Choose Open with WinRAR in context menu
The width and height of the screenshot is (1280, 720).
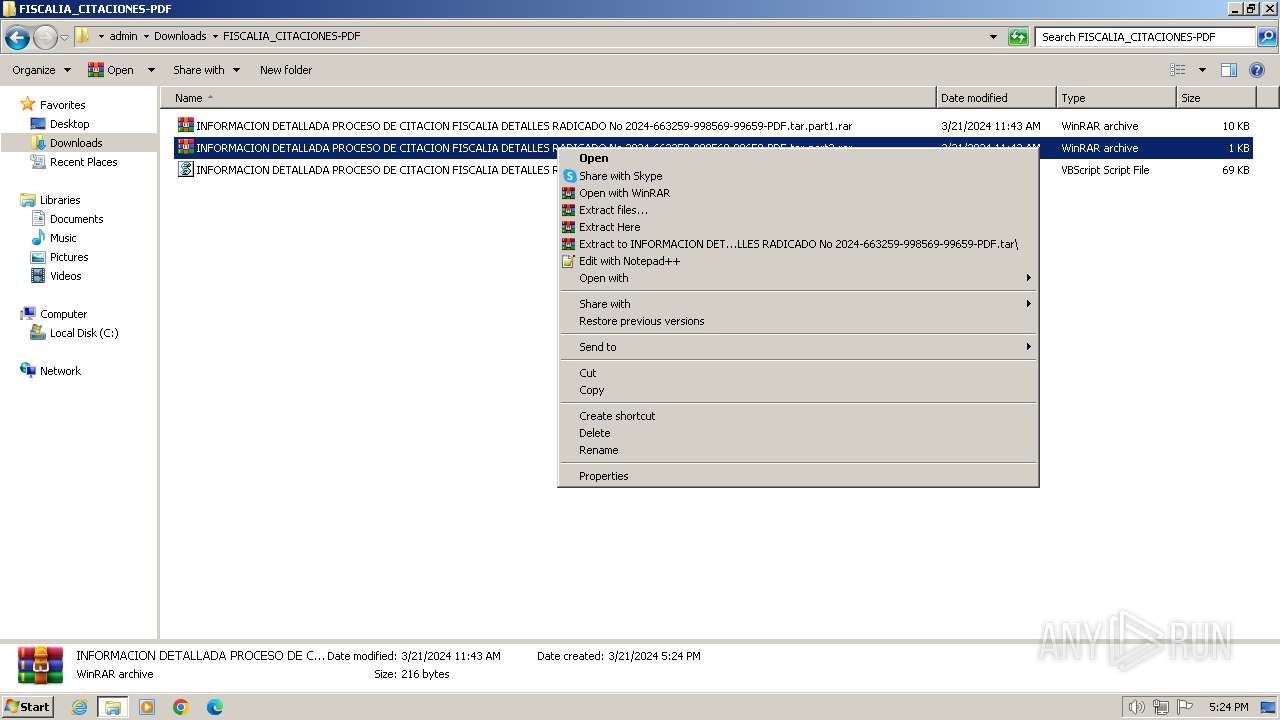[x=798, y=193]
